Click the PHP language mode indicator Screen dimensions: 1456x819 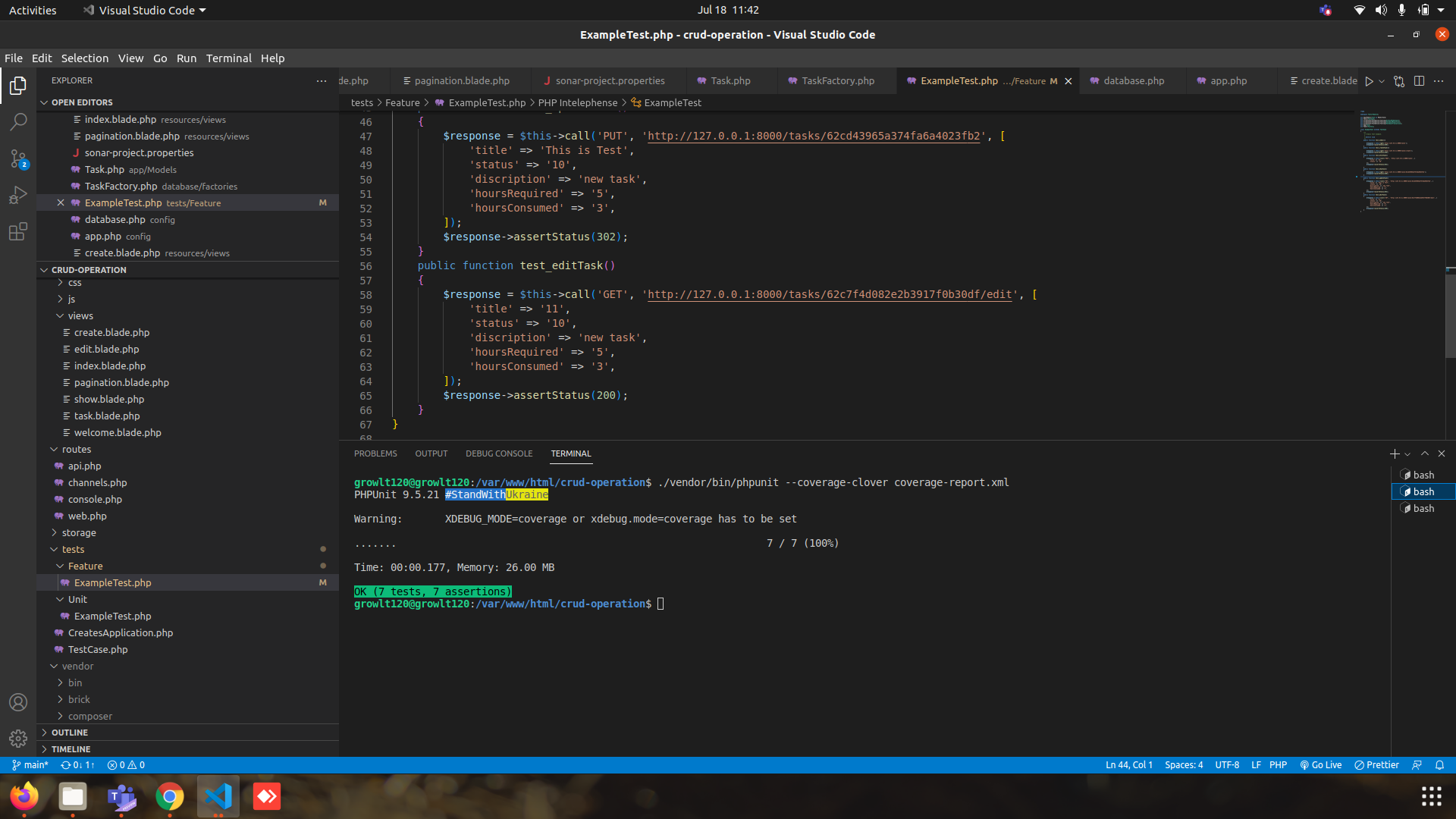(1278, 765)
